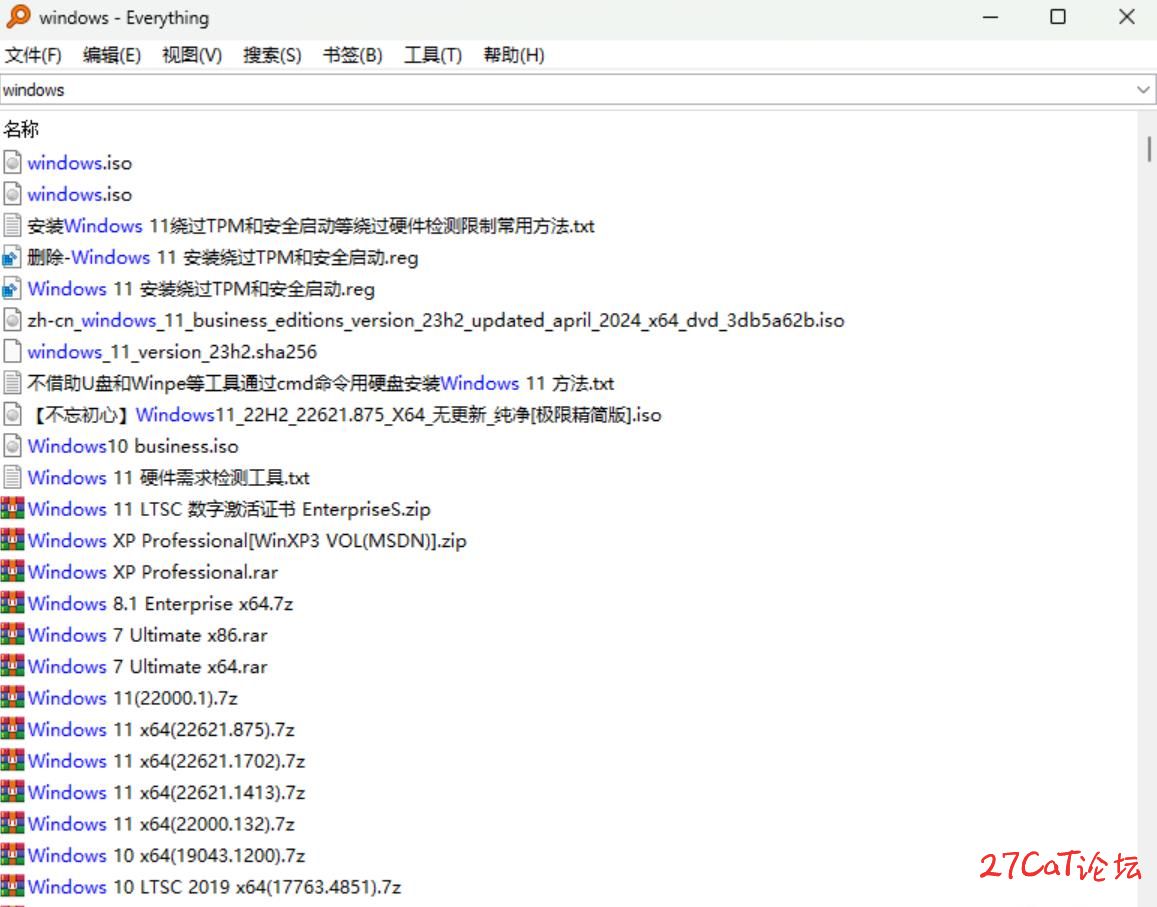Open the 帮助(H) menu
Image resolution: width=1157 pixels, height=907 pixels.
(514, 55)
